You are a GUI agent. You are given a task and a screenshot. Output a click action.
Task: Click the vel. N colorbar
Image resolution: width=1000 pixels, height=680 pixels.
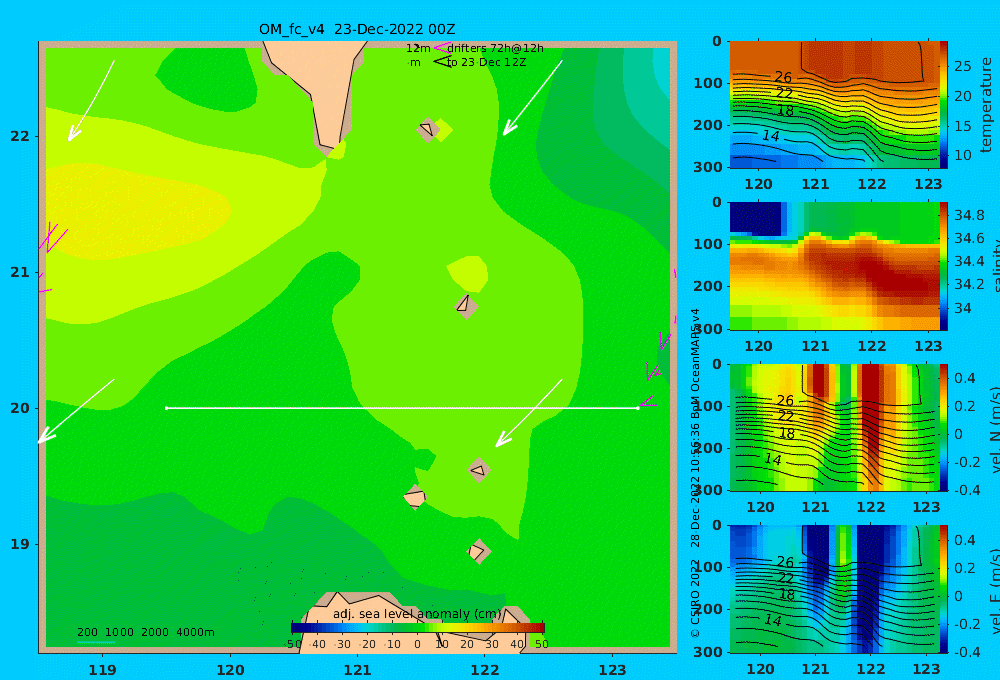coord(943,427)
